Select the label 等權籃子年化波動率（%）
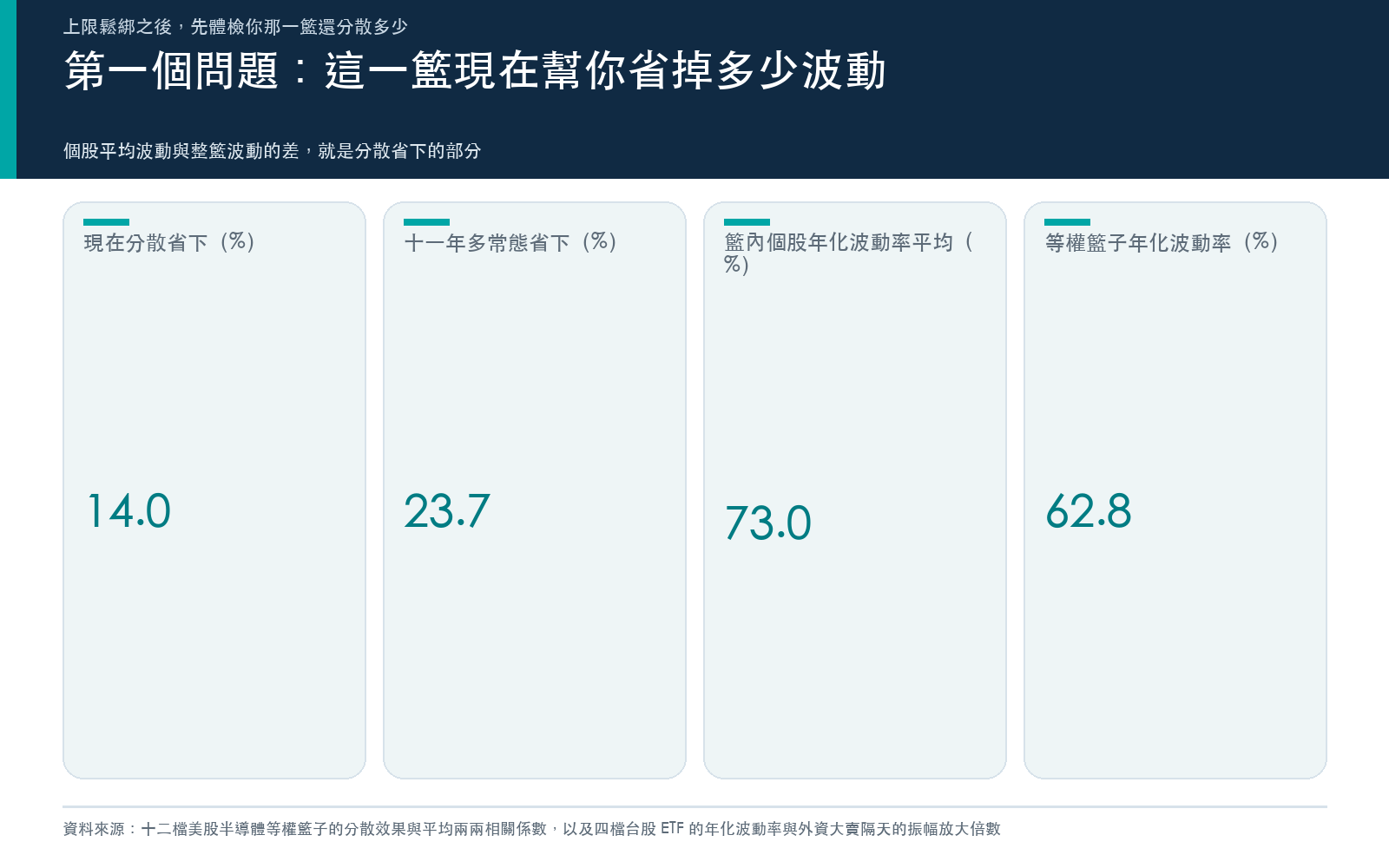This screenshot has height=868, width=1389. 1162,242
